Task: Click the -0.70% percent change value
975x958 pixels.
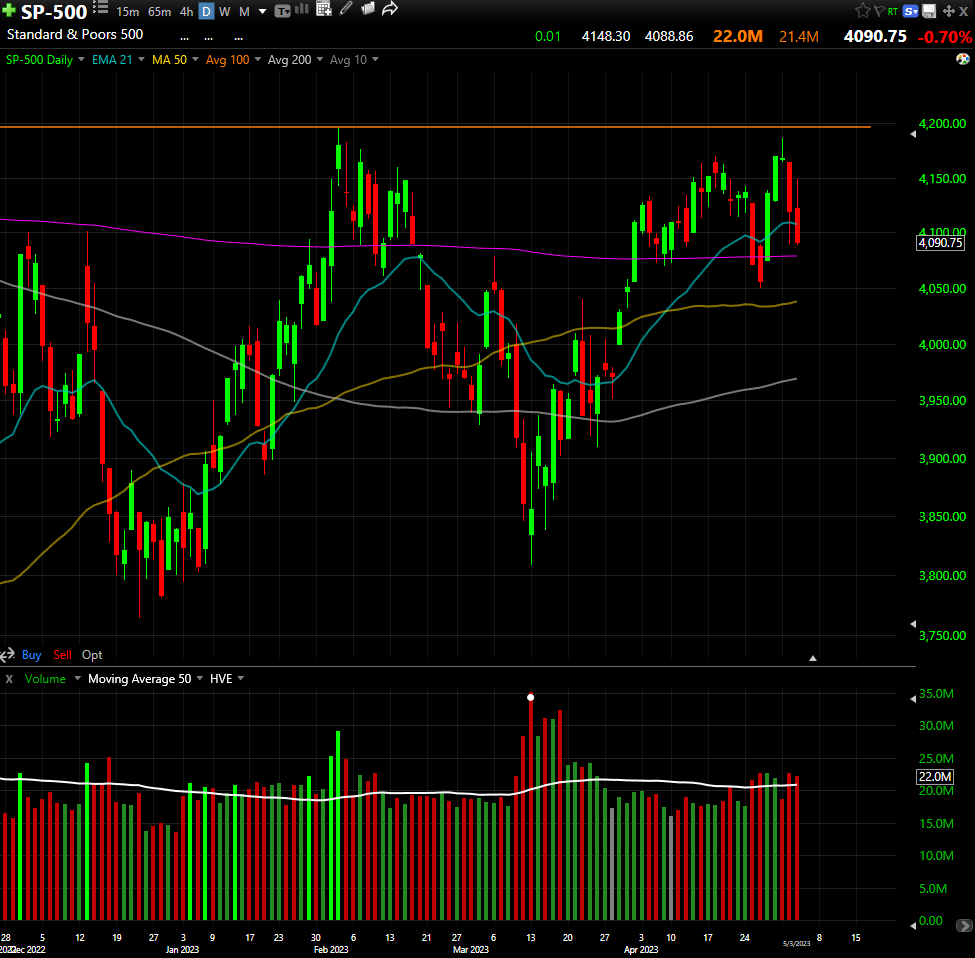Action: point(945,37)
